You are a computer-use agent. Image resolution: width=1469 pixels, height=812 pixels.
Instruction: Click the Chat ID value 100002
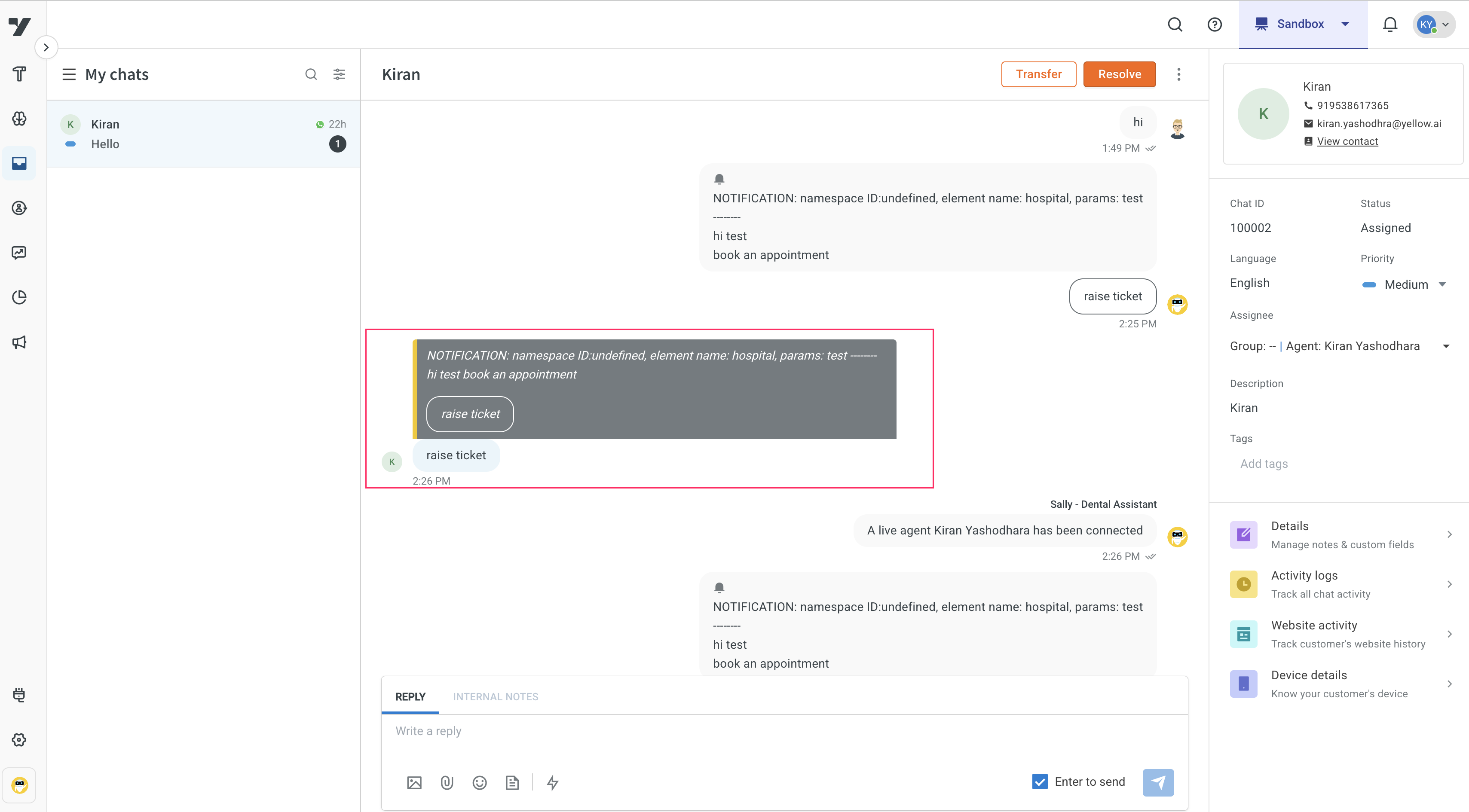click(x=1250, y=228)
